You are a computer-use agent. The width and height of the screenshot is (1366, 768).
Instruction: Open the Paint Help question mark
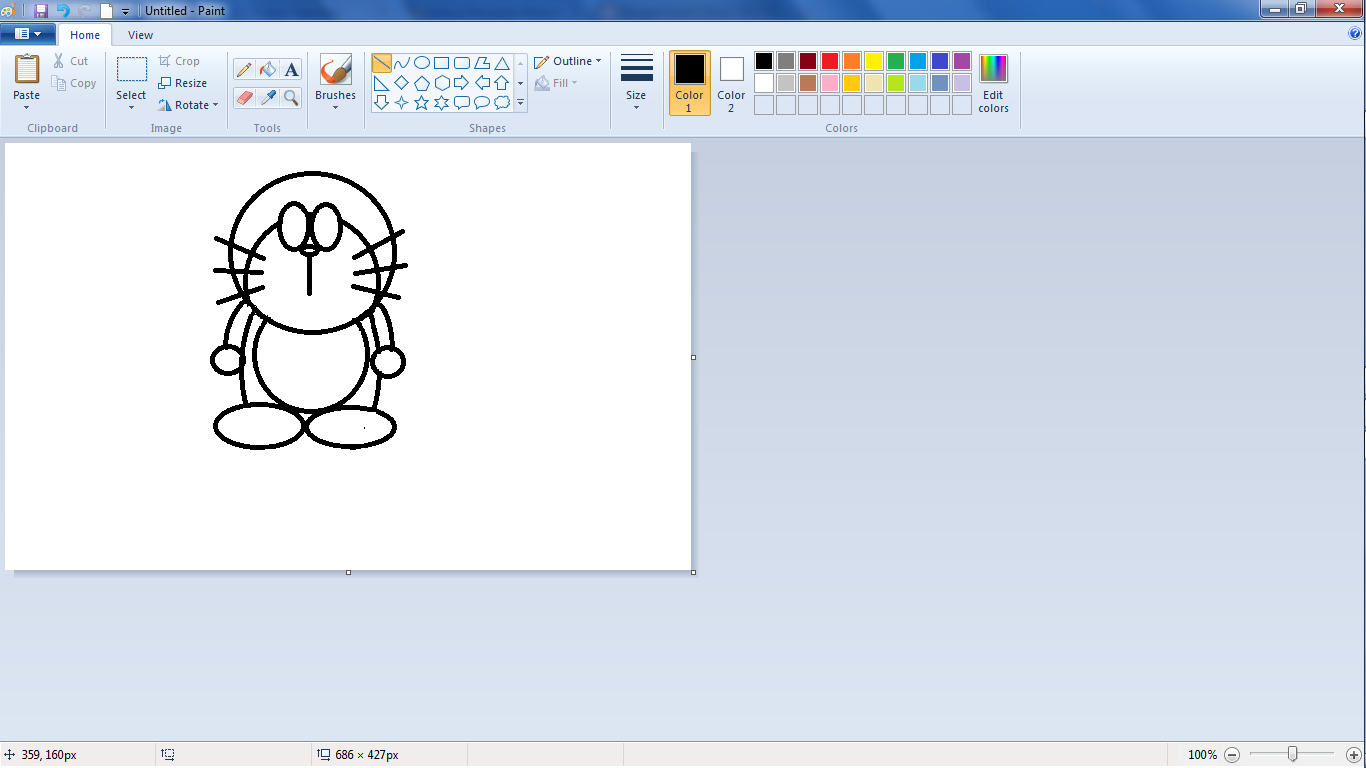coord(1355,33)
